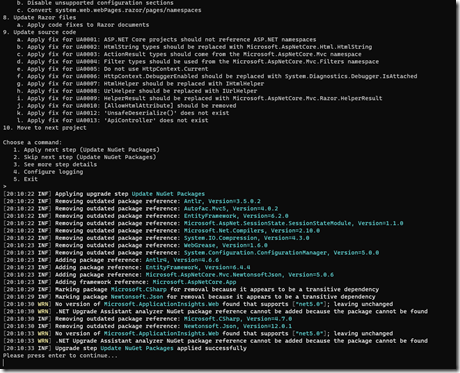The image size is (460, 373).
Task: Click the 'Configure logging' command text
Action: pyautogui.click(x=48, y=172)
